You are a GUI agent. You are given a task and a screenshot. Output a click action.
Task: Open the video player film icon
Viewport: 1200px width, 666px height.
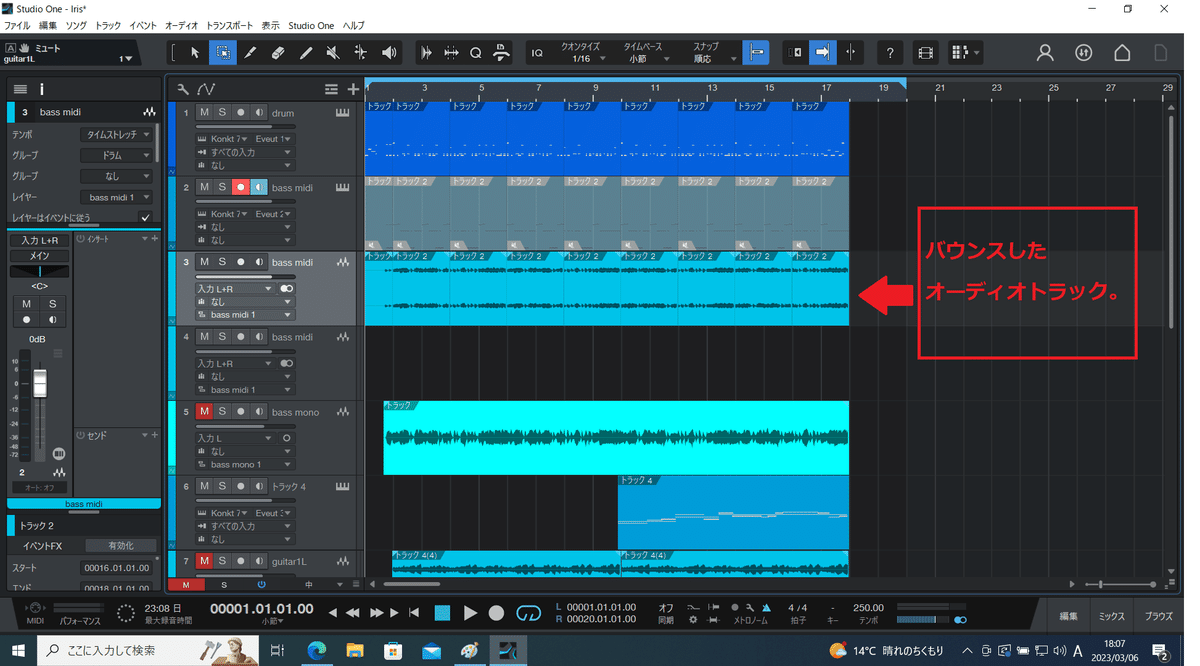point(925,53)
